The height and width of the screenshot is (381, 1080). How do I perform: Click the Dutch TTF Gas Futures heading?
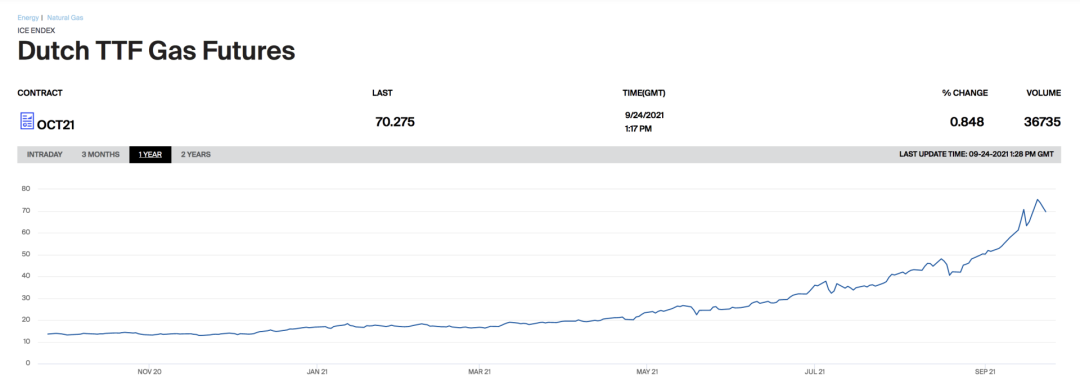point(156,52)
